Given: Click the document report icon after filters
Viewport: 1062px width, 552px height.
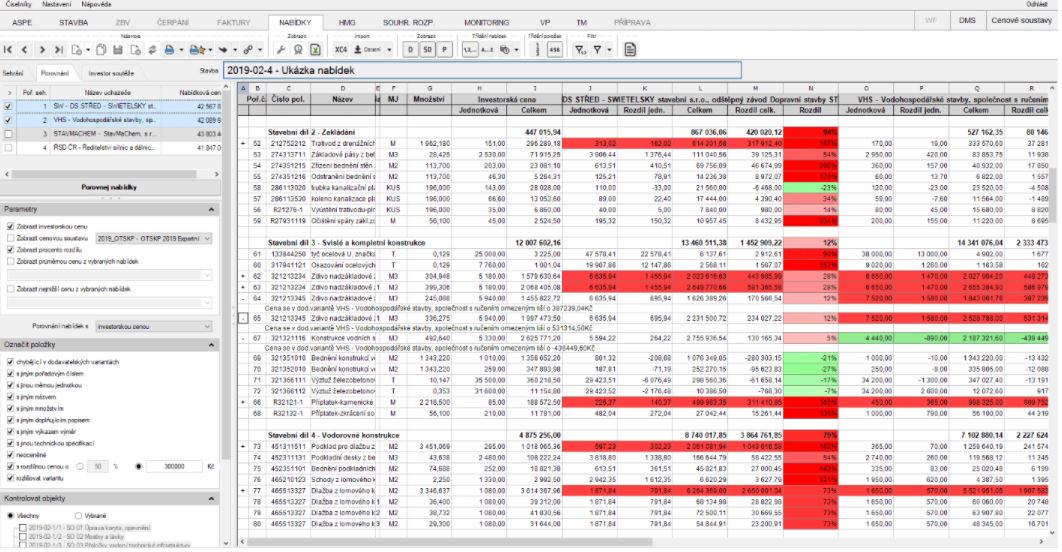Looking at the screenshot, I should pos(631,49).
